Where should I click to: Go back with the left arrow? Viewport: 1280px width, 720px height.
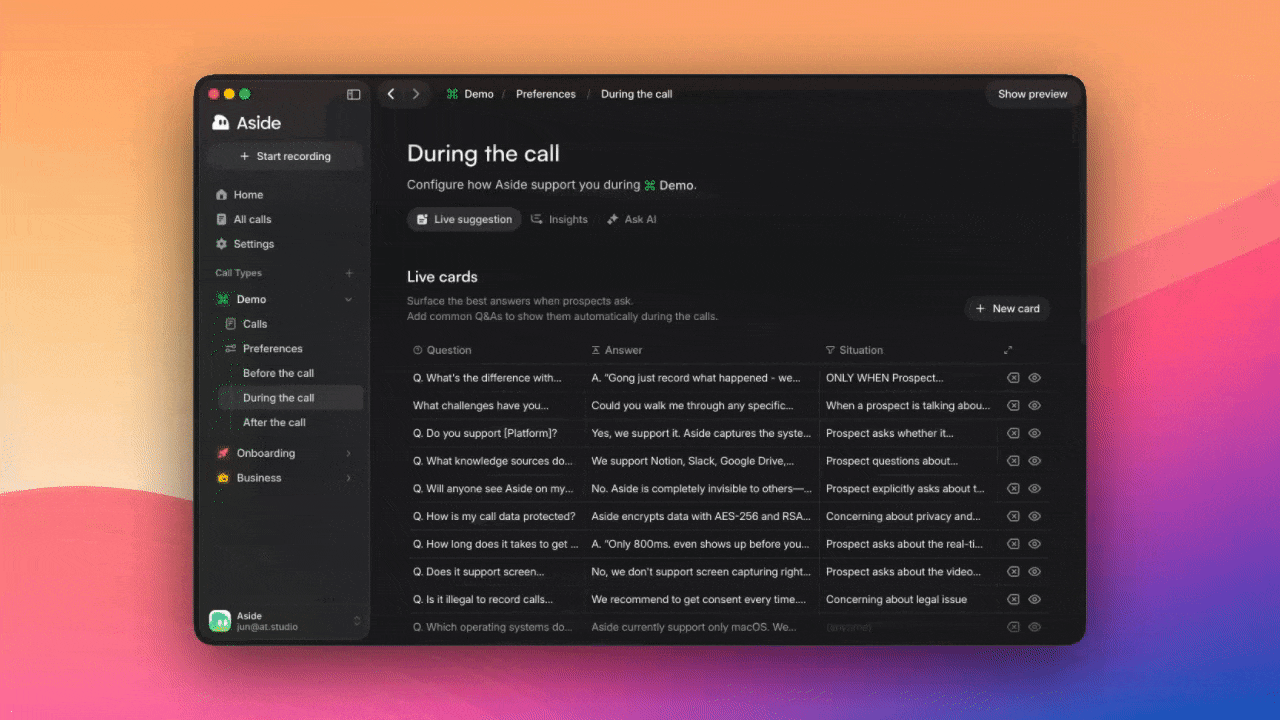pos(391,94)
